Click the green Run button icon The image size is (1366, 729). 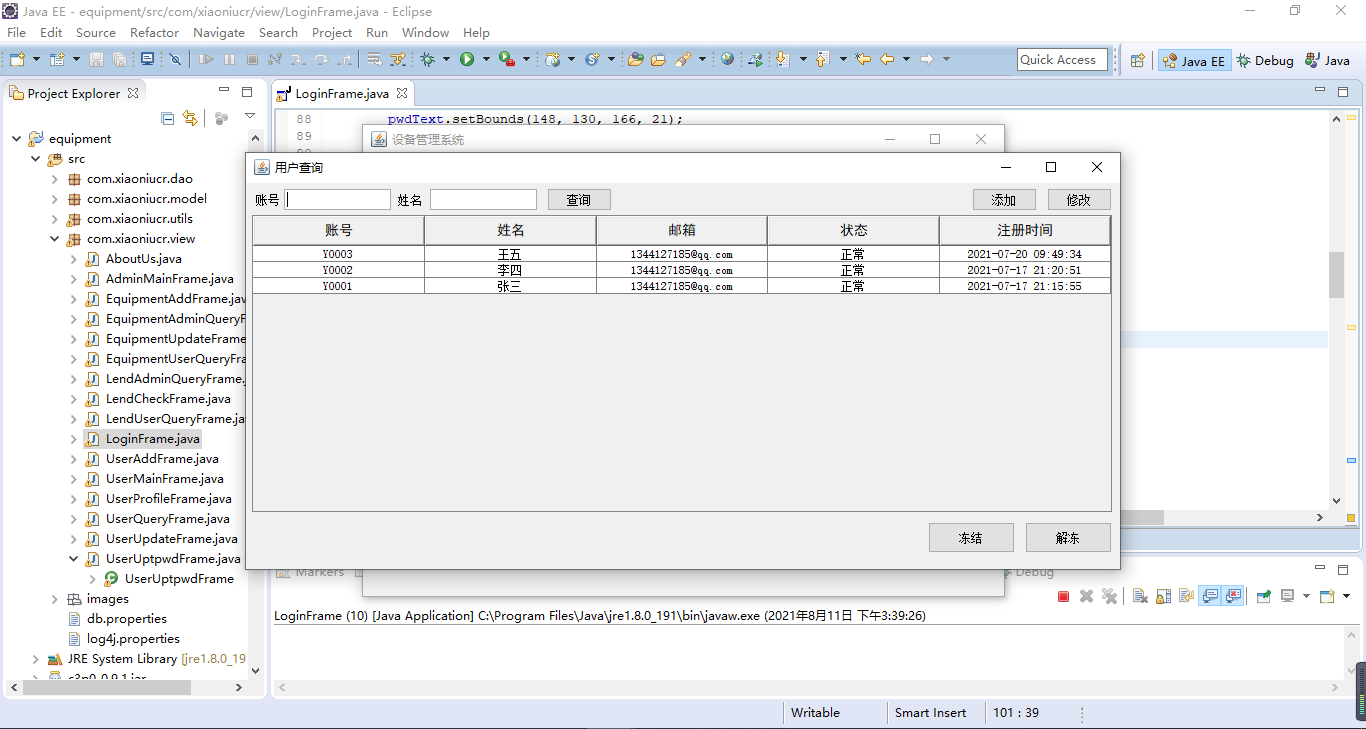467,60
